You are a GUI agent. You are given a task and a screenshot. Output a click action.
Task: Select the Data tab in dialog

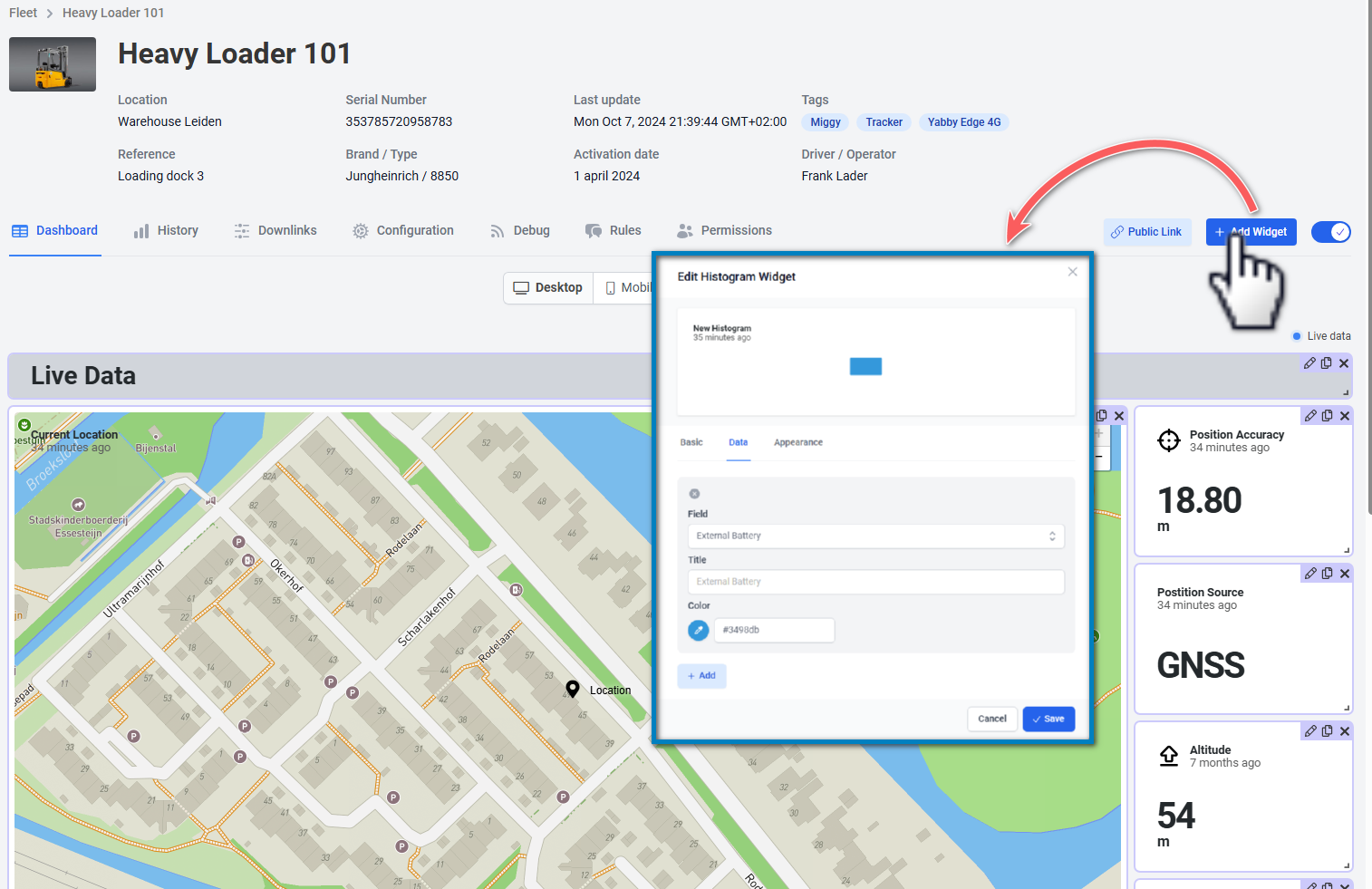click(x=739, y=442)
